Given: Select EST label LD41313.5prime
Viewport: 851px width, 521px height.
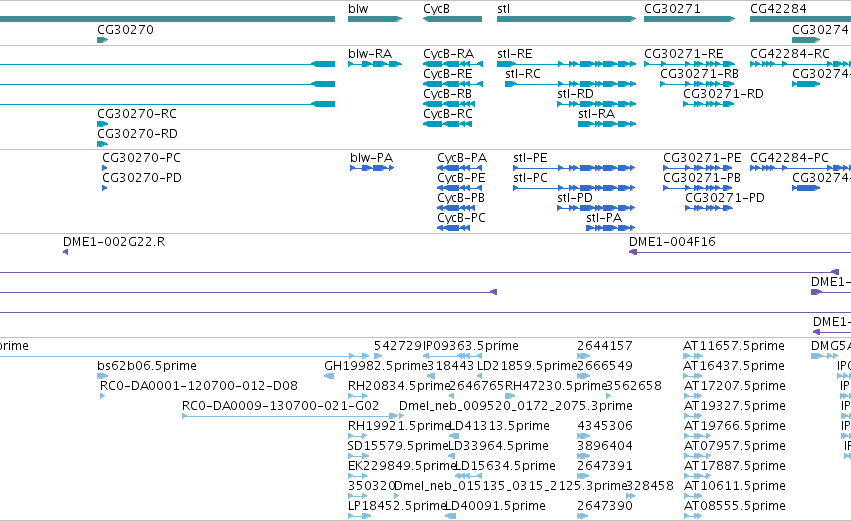Looking at the screenshot, I should coord(499,426).
